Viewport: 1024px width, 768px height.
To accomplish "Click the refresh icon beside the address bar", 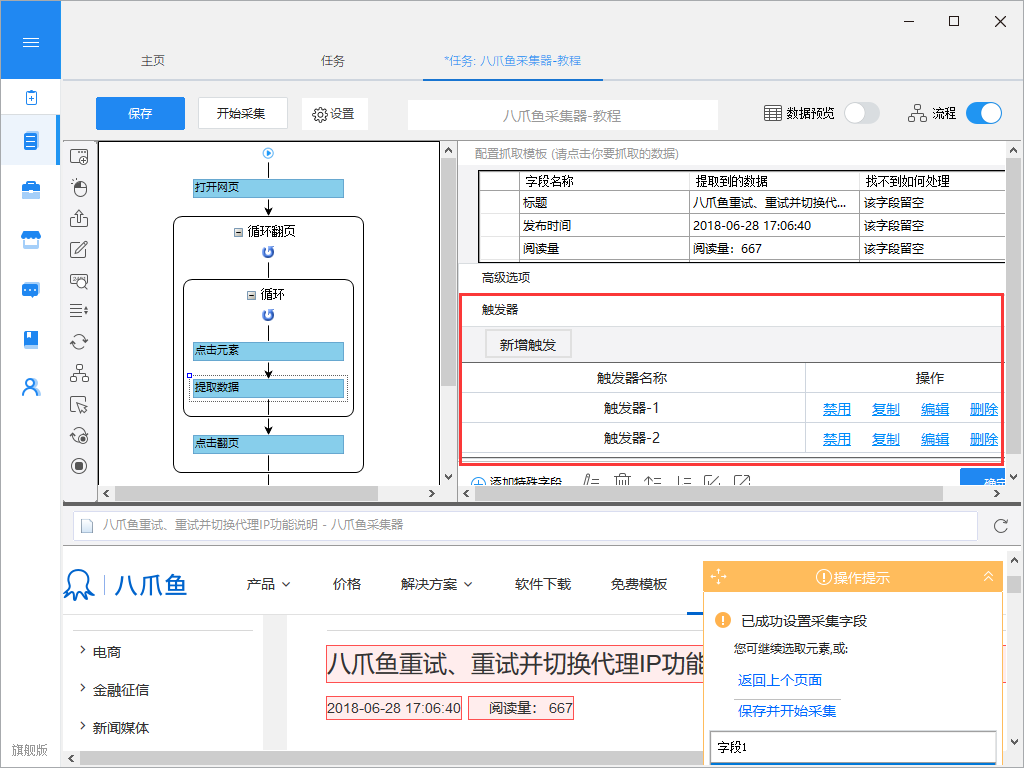I will (x=1000, y=526).
